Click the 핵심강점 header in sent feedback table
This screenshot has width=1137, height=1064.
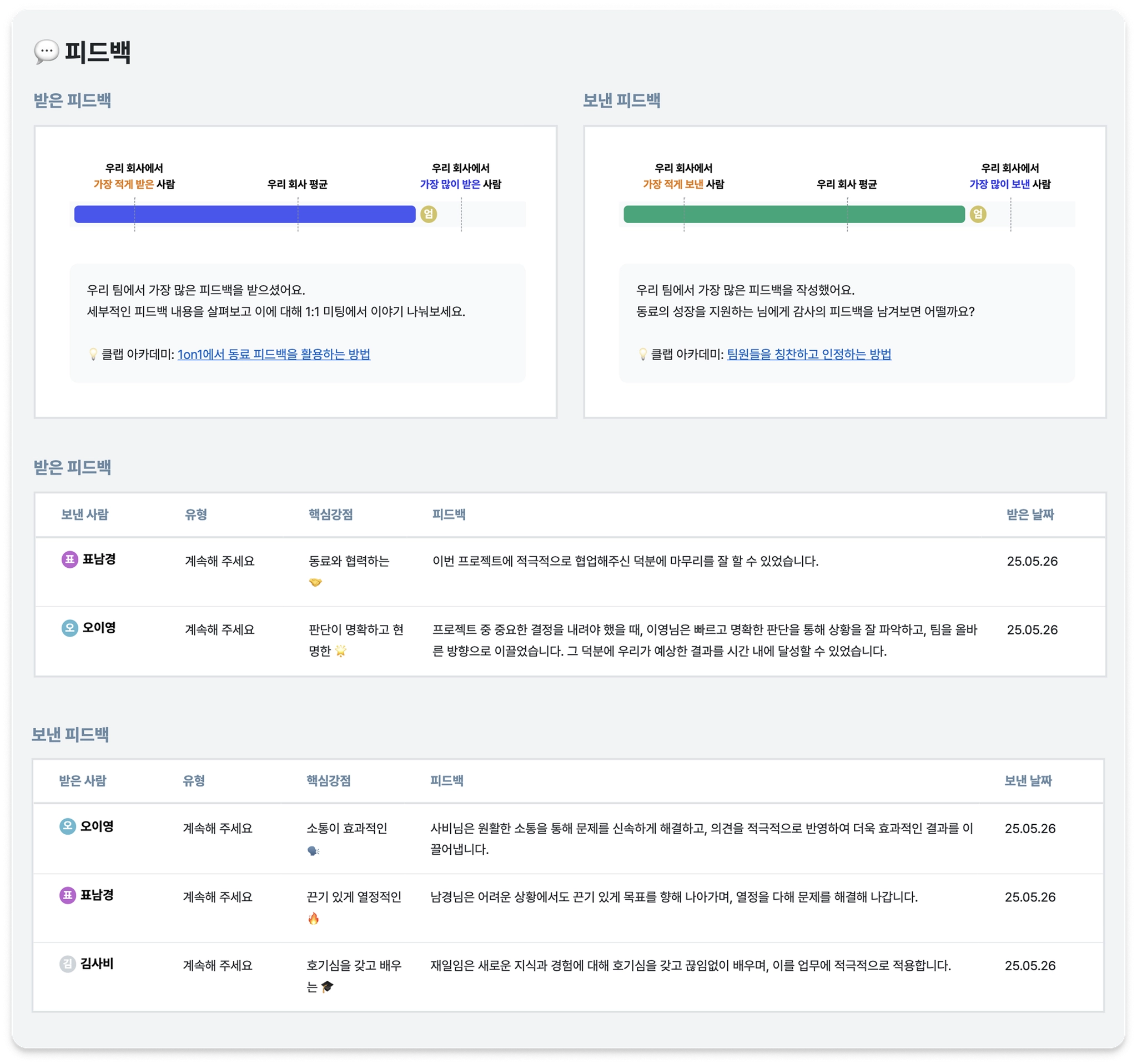(328, 780)
